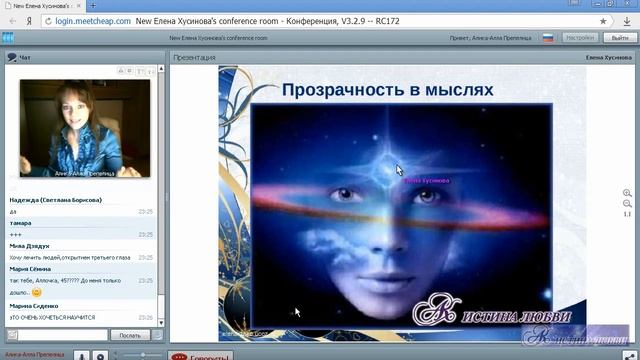Click the smiley emoji in Мария's message
Image resolution: width=640 pixels, height=360 pixels.
(36, 292)
